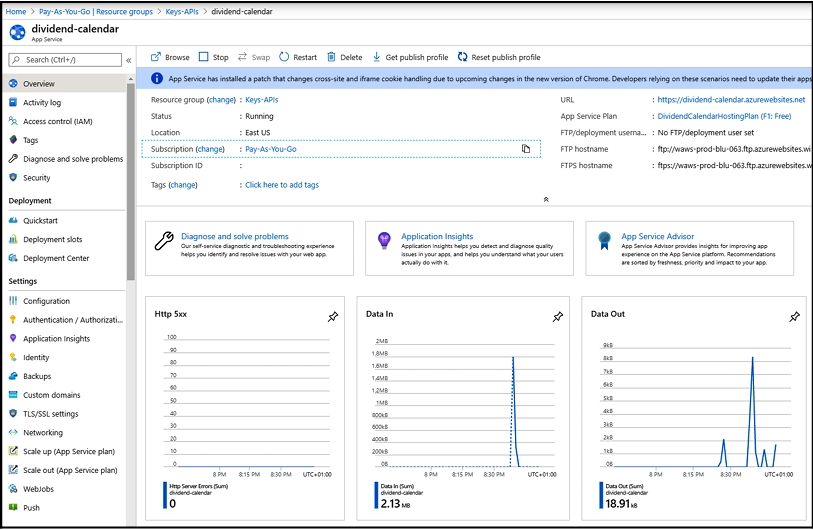The height and width of the screenshot is (530, 813).
Task: Delete the app service
Action: (344, 57)
